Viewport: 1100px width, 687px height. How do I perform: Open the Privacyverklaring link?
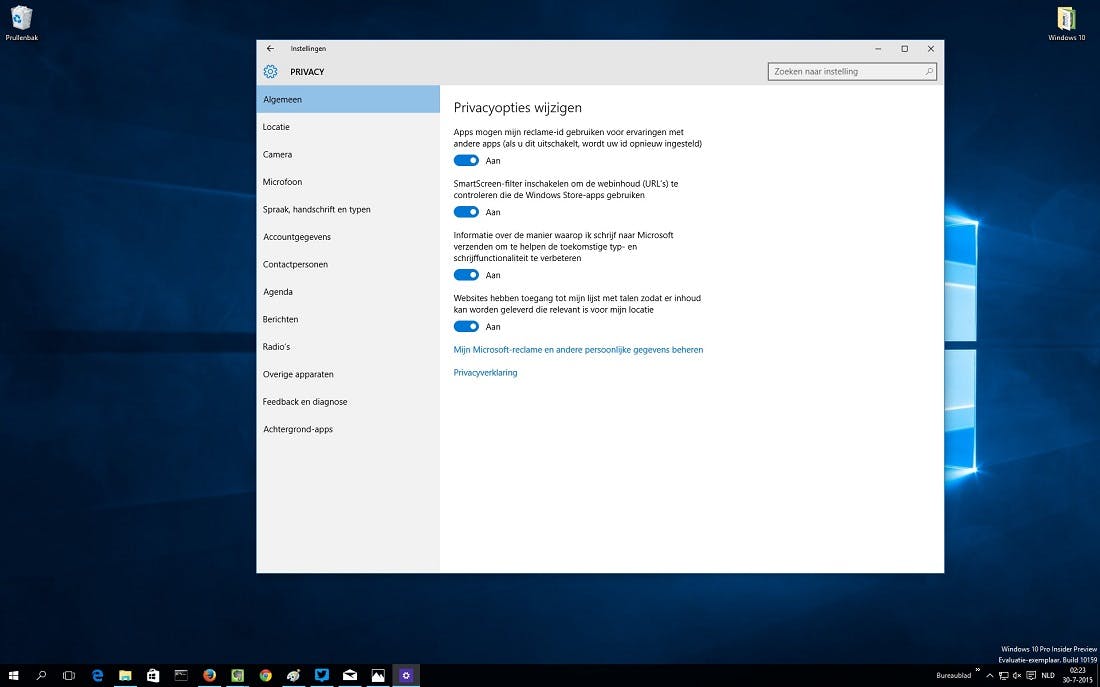(x=485, y=373)
